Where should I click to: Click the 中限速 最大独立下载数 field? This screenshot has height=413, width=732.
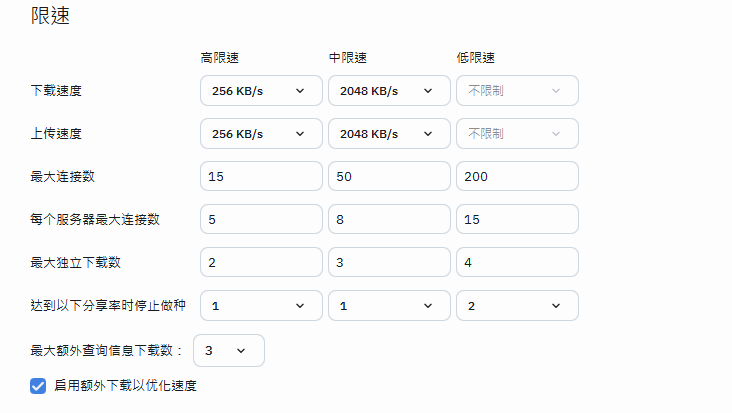(389, 262)
